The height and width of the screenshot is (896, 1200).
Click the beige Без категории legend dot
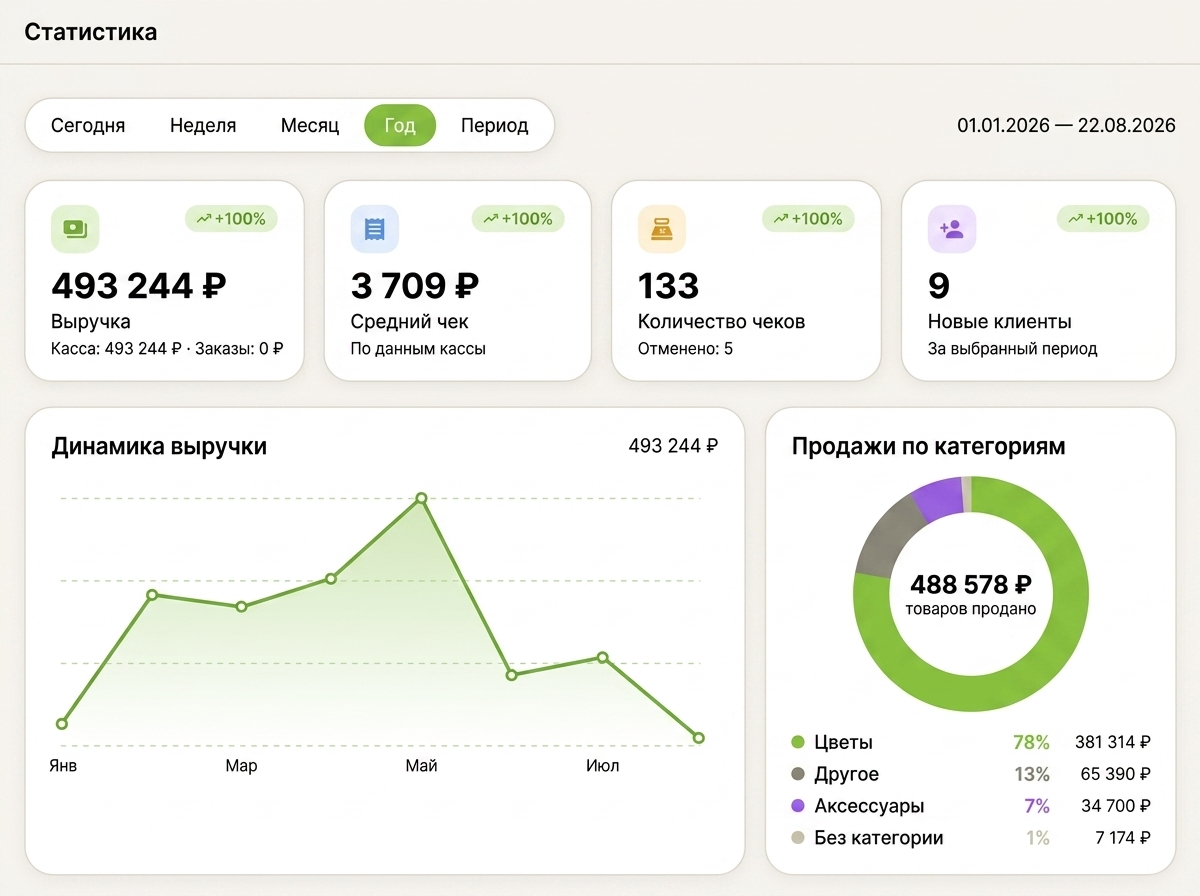coord(798,838)
